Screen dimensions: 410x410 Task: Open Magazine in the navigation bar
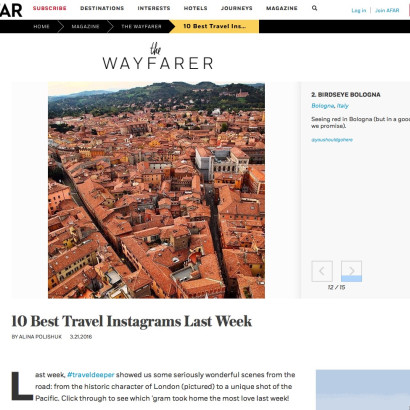[x=282, y=8]
